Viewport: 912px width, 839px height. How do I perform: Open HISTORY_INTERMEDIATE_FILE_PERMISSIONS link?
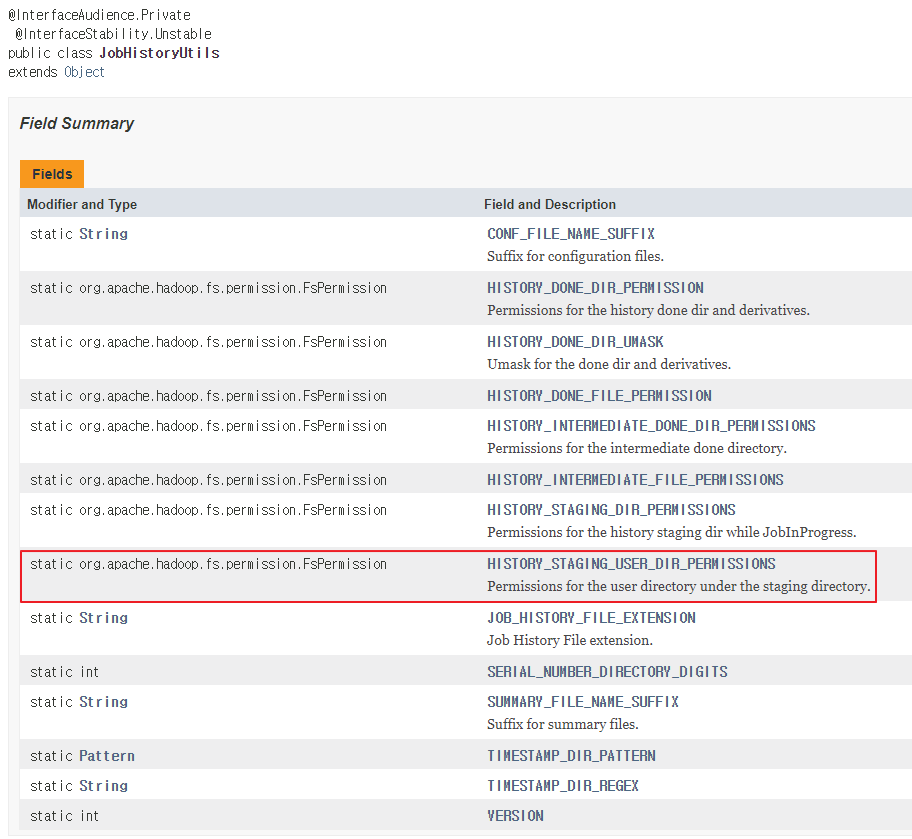[x=635, y=480]
